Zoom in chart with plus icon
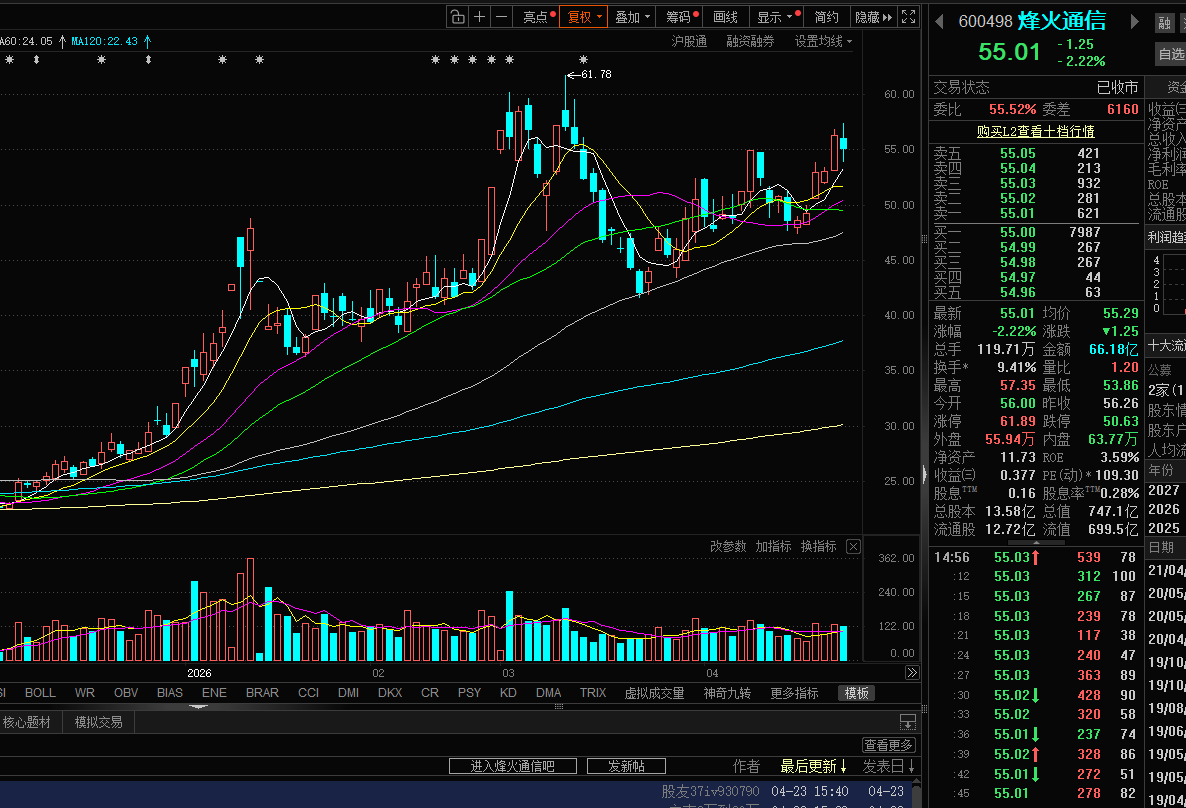Screen dimensions: 1186x808 point(479,17)
